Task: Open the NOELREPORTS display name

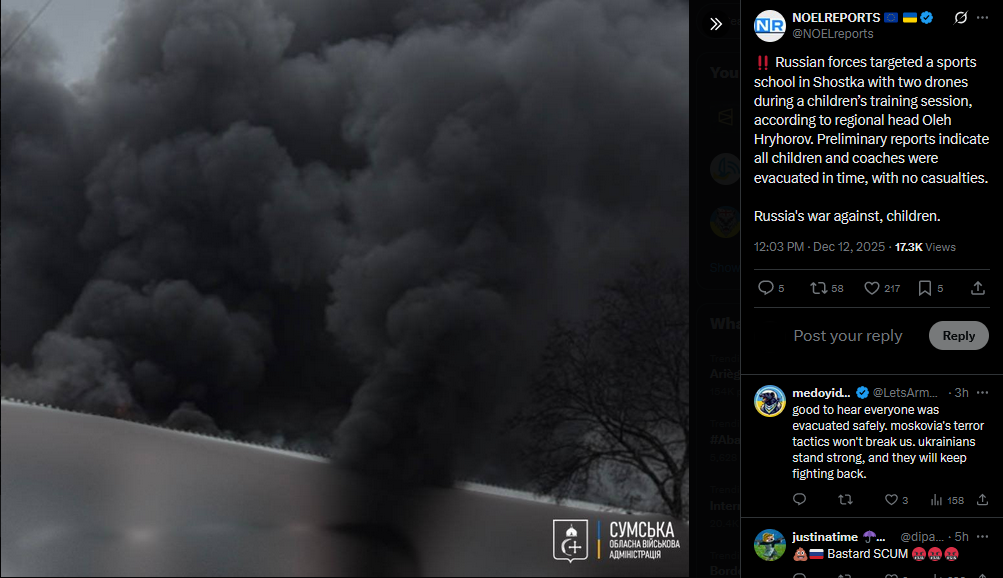Action: (836, 18)
